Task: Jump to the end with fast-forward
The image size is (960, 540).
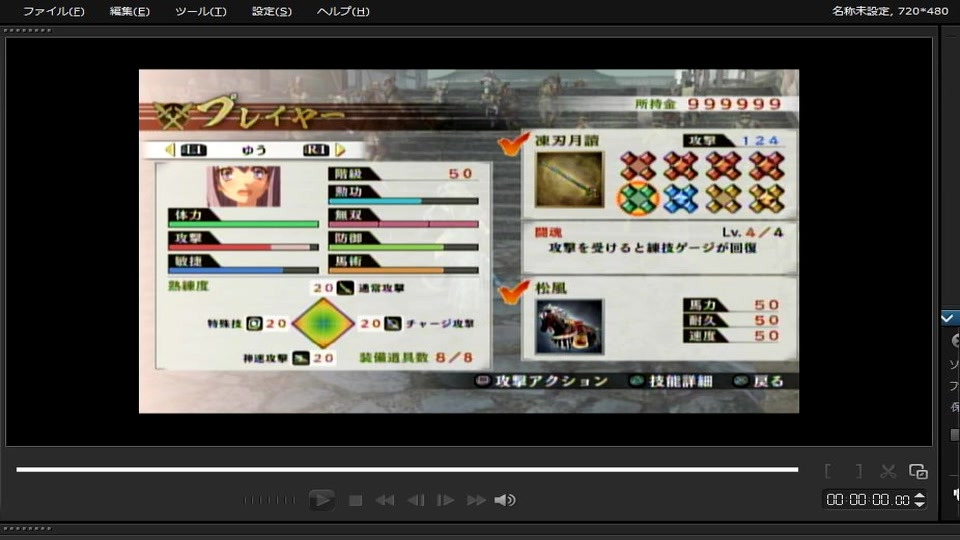Action: [476, 501]
